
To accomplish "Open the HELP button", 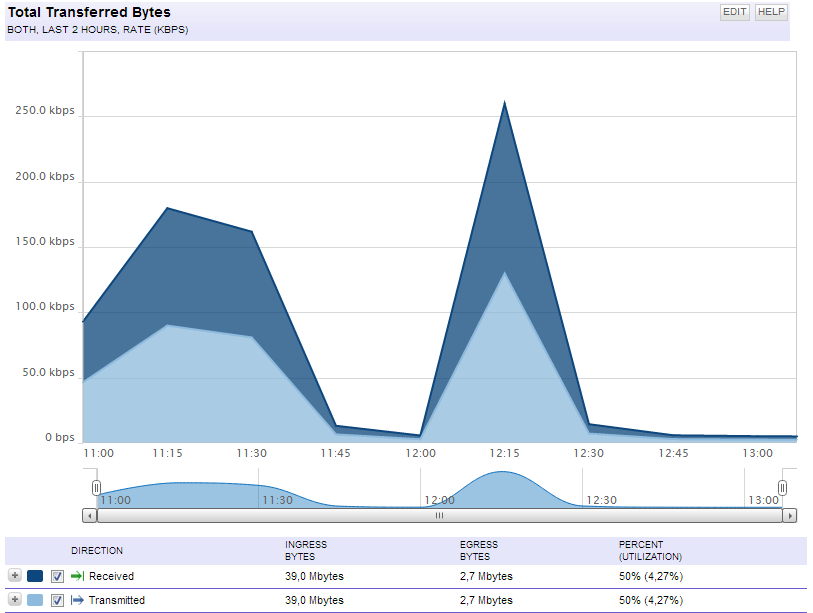I will tap(772, 12).
